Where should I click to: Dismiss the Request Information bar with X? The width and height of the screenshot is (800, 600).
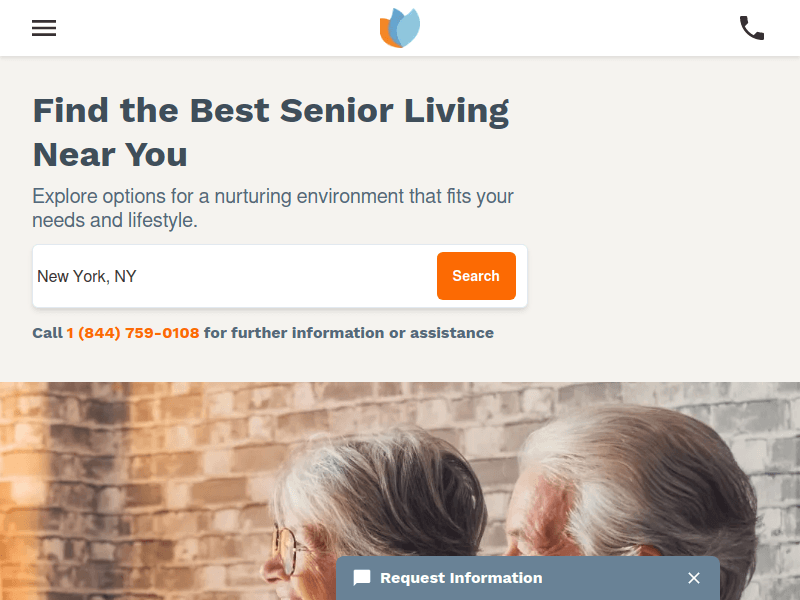(x=694, y=578)
